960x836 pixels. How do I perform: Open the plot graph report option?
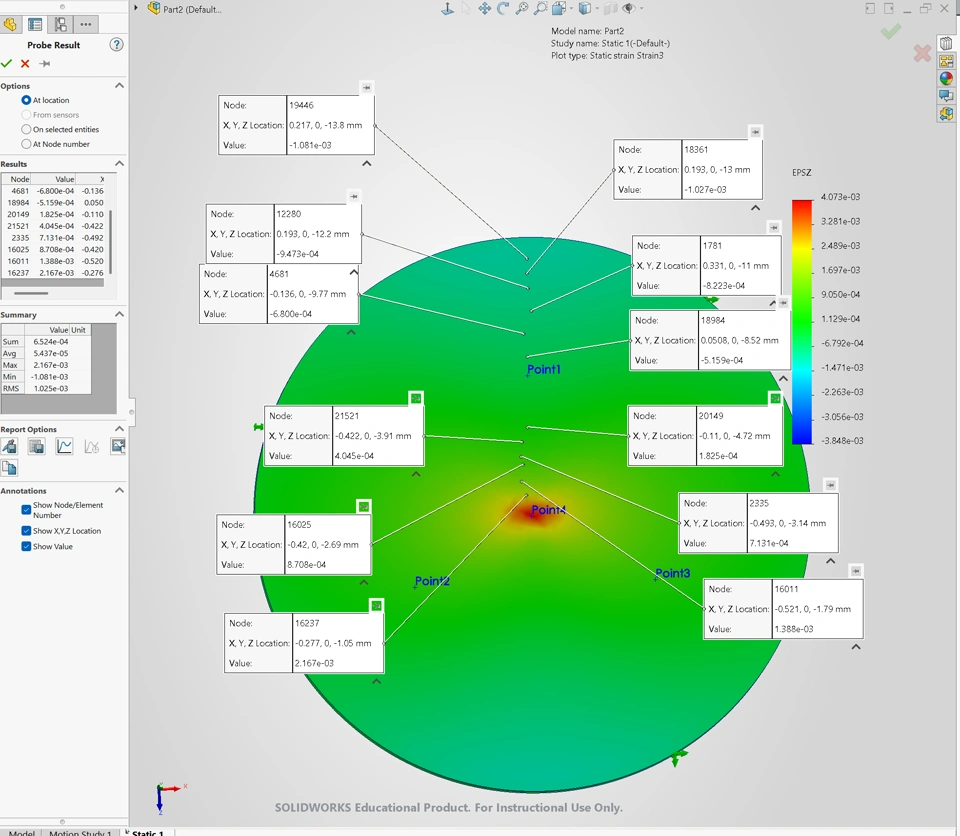click(x=64, y=446)
